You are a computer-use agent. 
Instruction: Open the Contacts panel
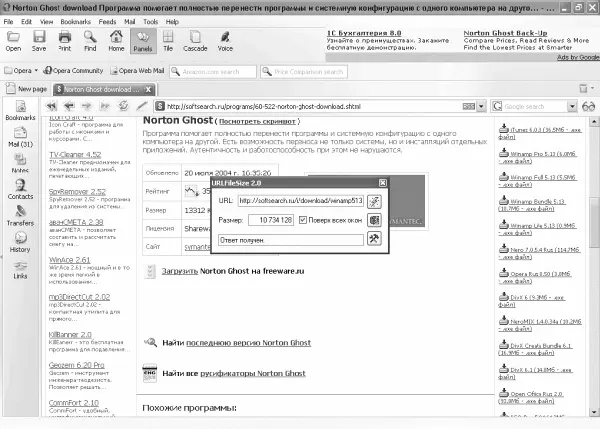20,189
